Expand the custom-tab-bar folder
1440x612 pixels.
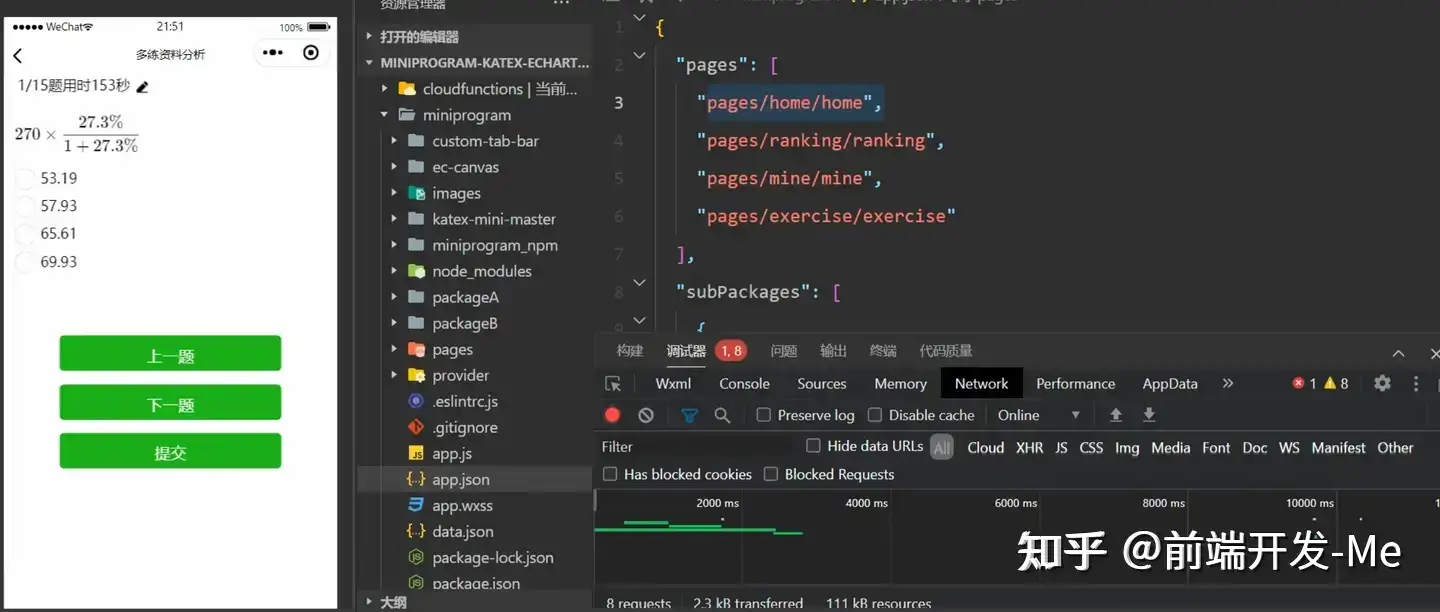[394, 141]
